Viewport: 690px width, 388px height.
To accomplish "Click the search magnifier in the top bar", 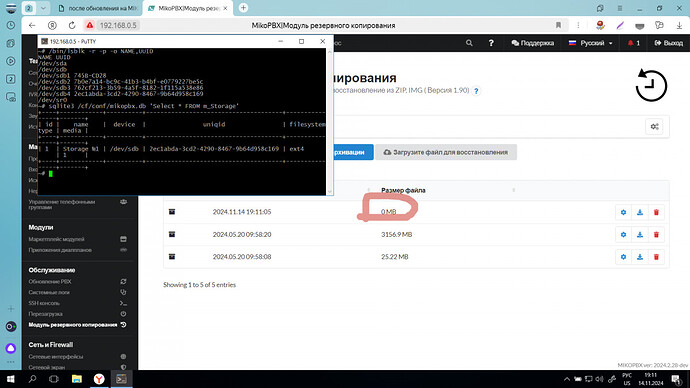I will 469,43.
